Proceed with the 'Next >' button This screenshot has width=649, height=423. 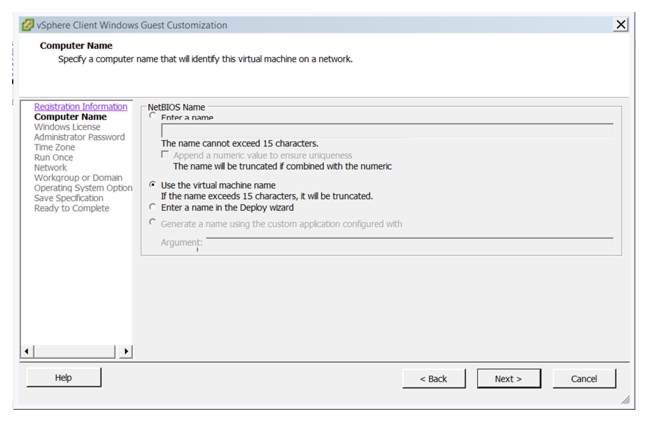(x=509, y=379)
